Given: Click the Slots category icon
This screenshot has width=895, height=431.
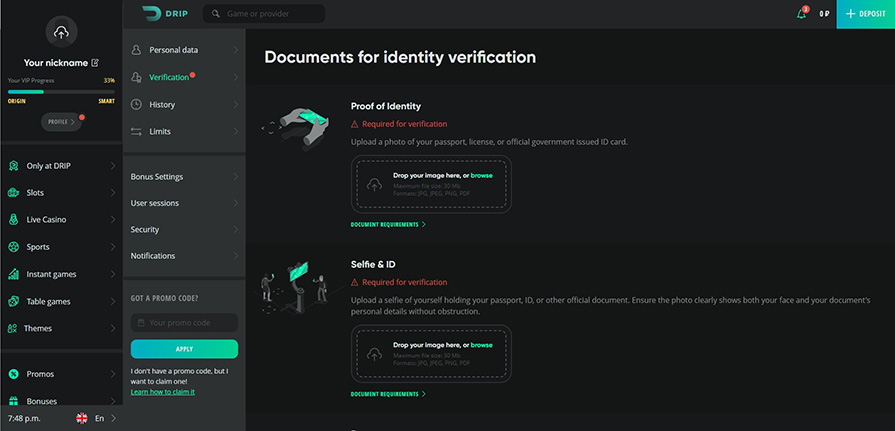Looking at the screenshot, I should pyautogui.click(x=14, y=192).
